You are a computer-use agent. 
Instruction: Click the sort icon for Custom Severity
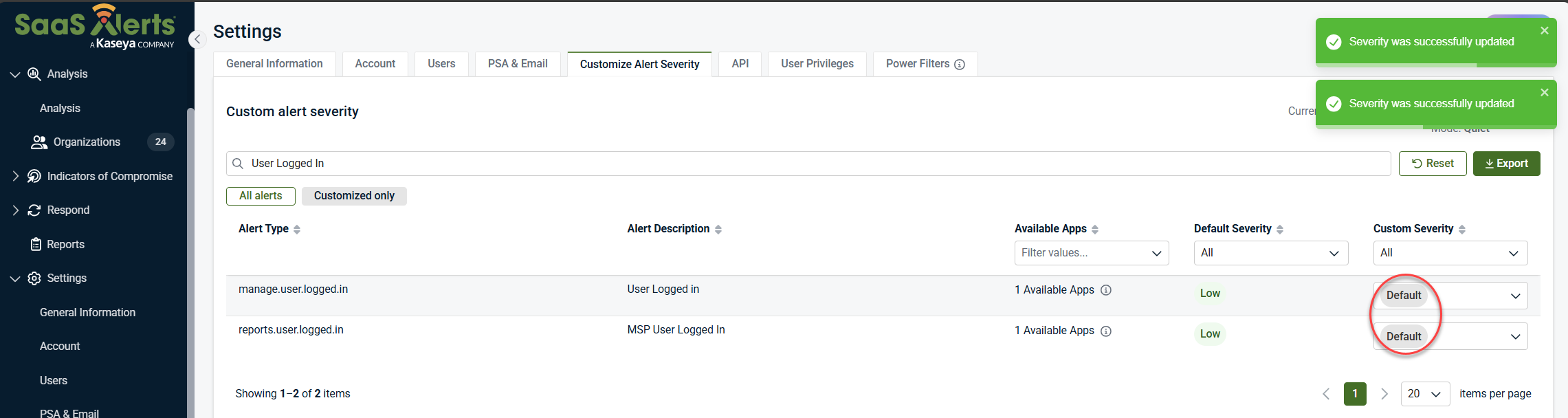1462,230
